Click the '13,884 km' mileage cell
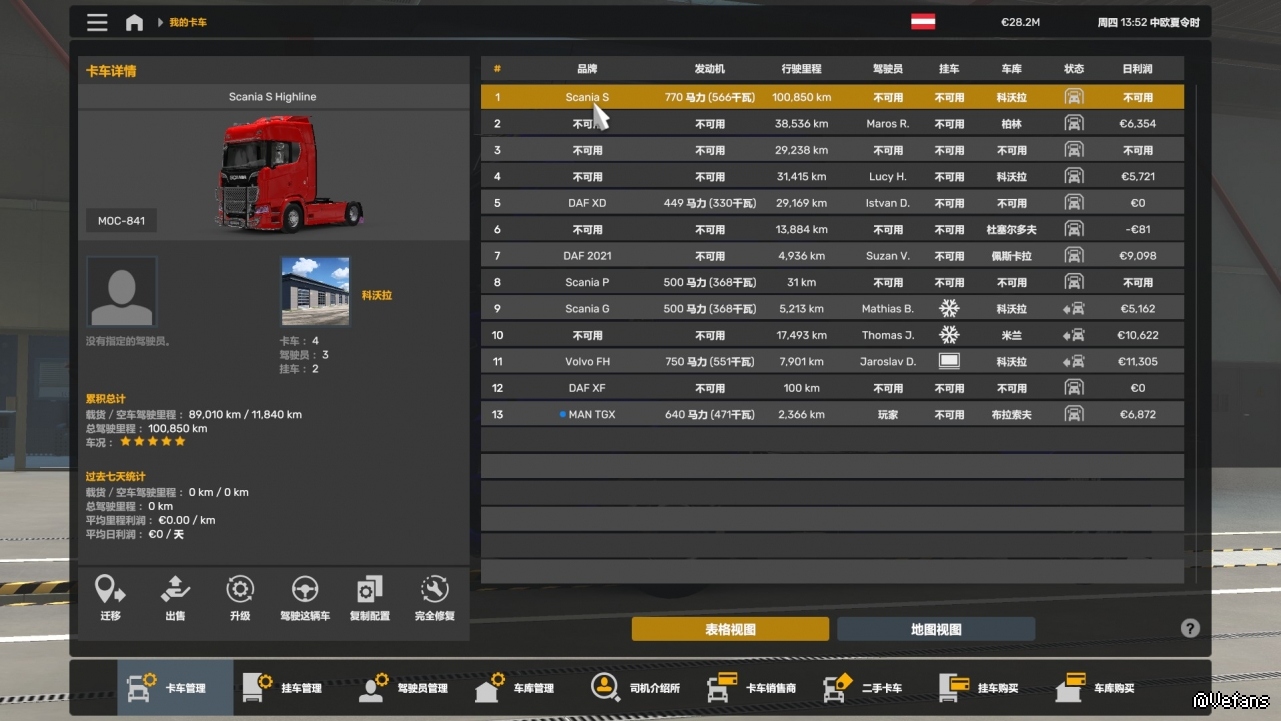 coord(801,229)
